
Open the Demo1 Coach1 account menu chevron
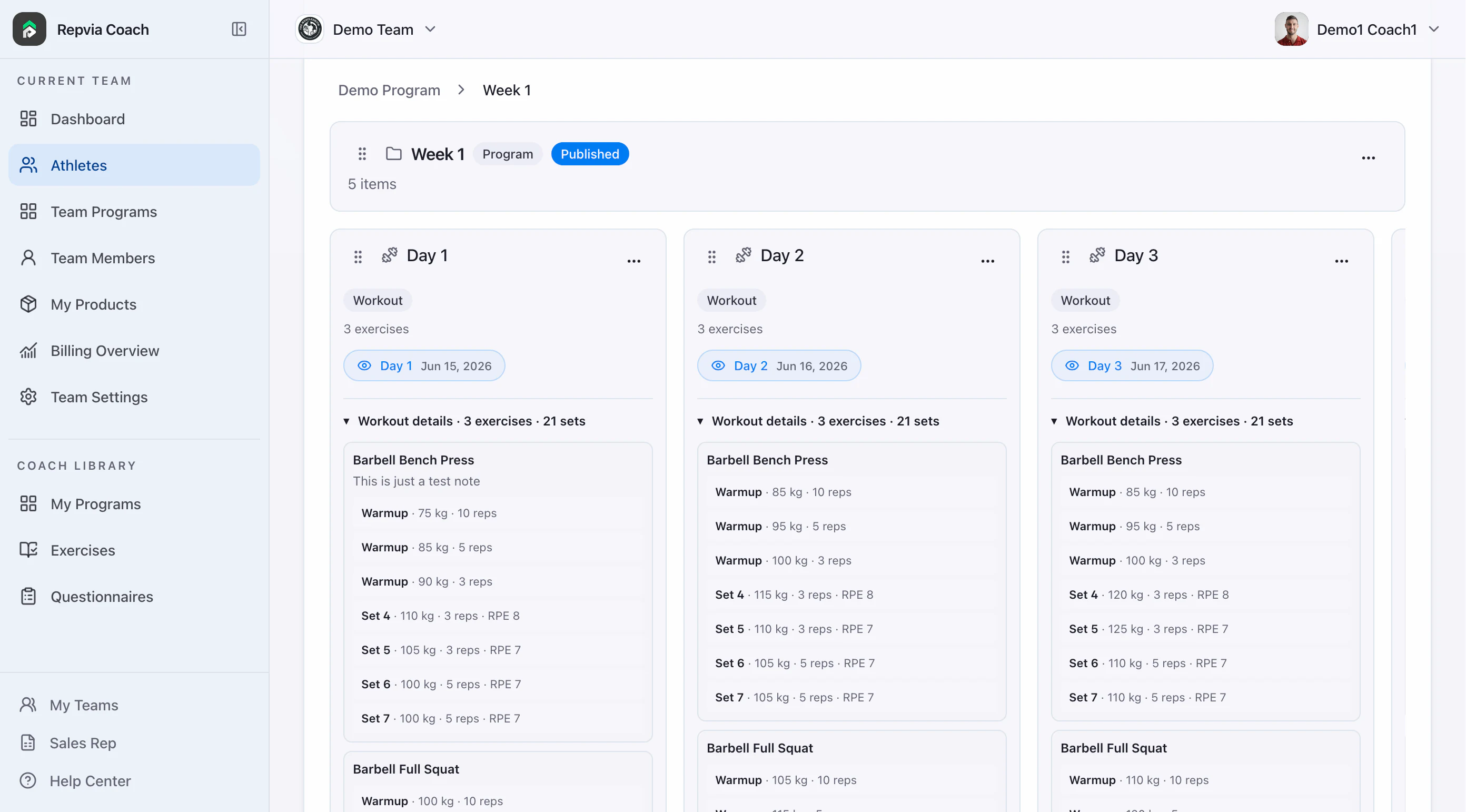pyautogui.click(x=1433, y=29)
